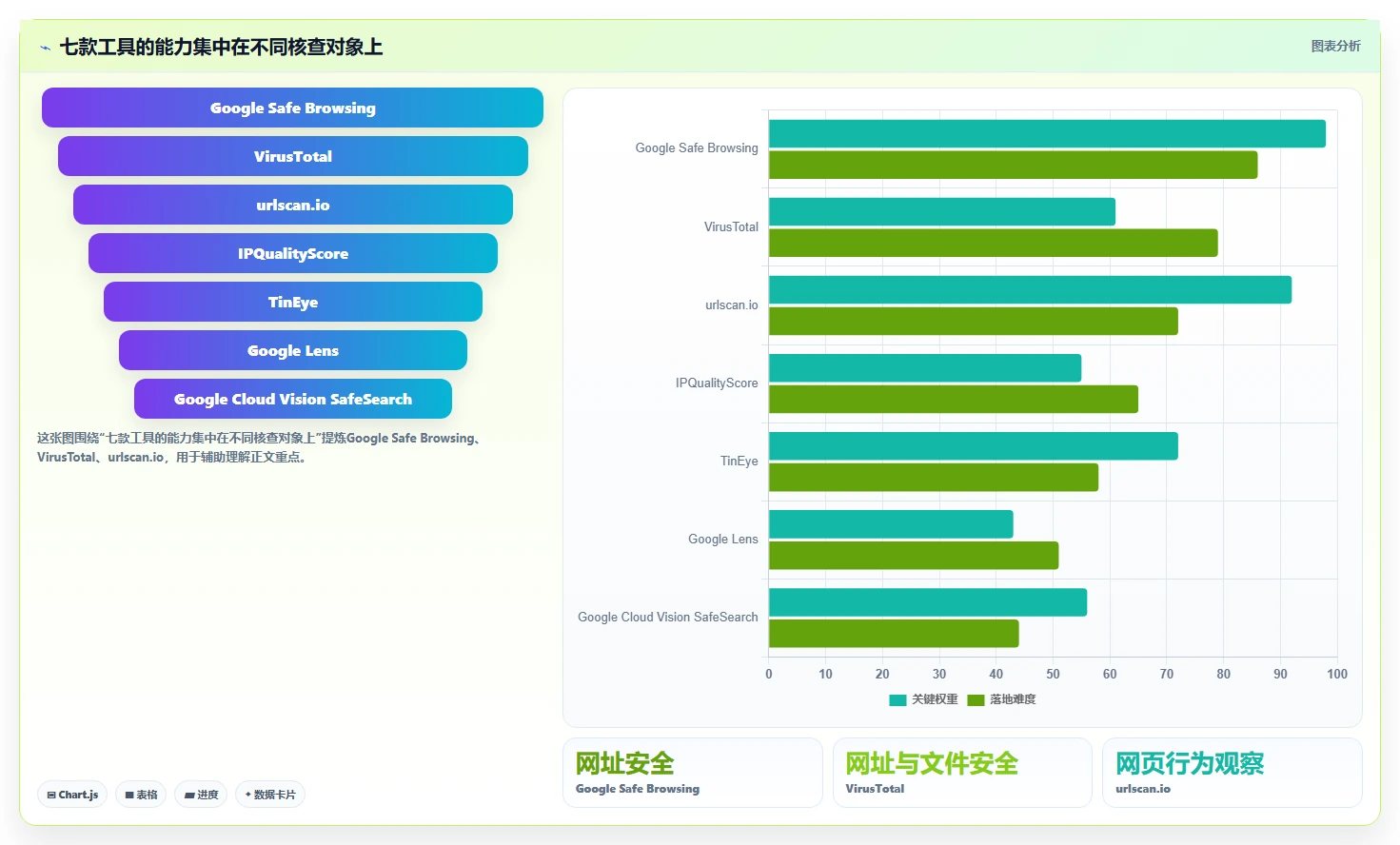The image size is (1400, 845).
Task: Click the urlscan.io y-axis label
Action: click(732, 305)
